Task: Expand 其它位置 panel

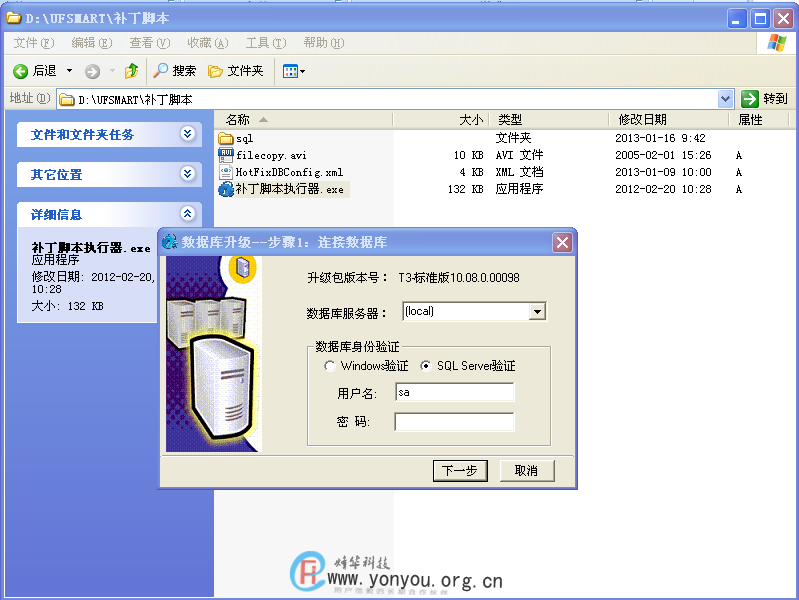Action: 188,174
